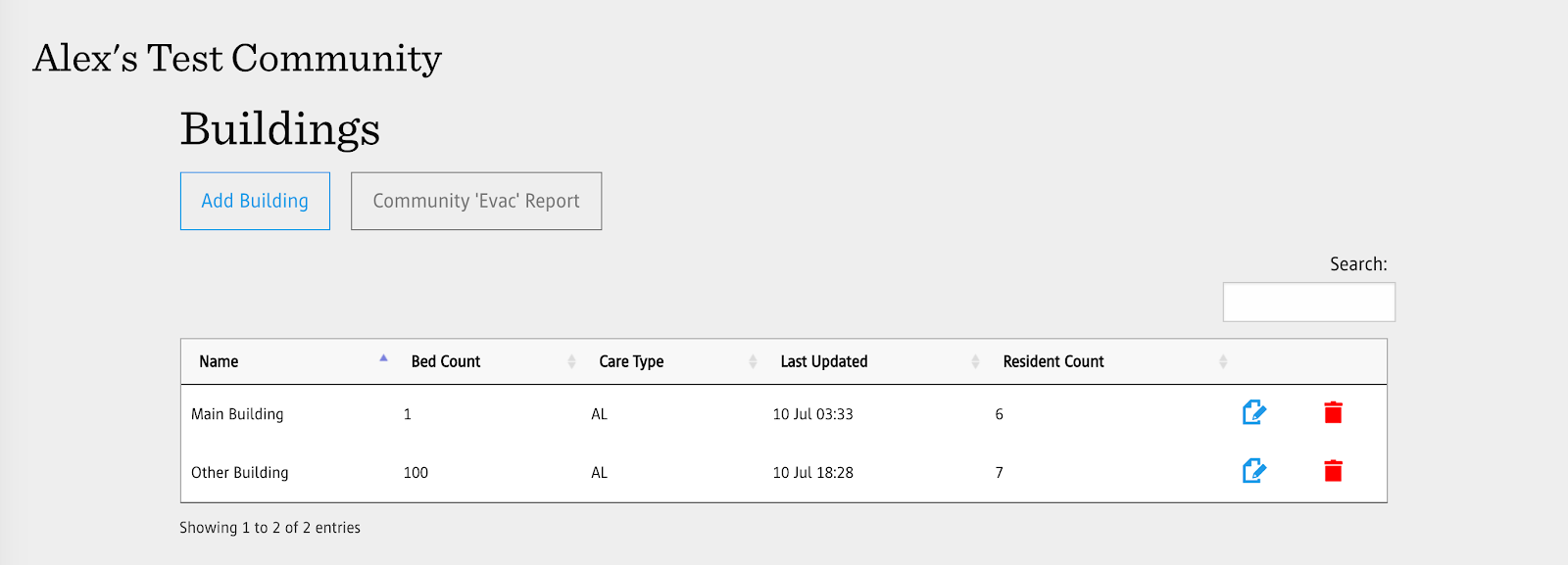Sort by Bed Count header text
Viewport: 1568px width, 565px height.
tap(446, 362)
